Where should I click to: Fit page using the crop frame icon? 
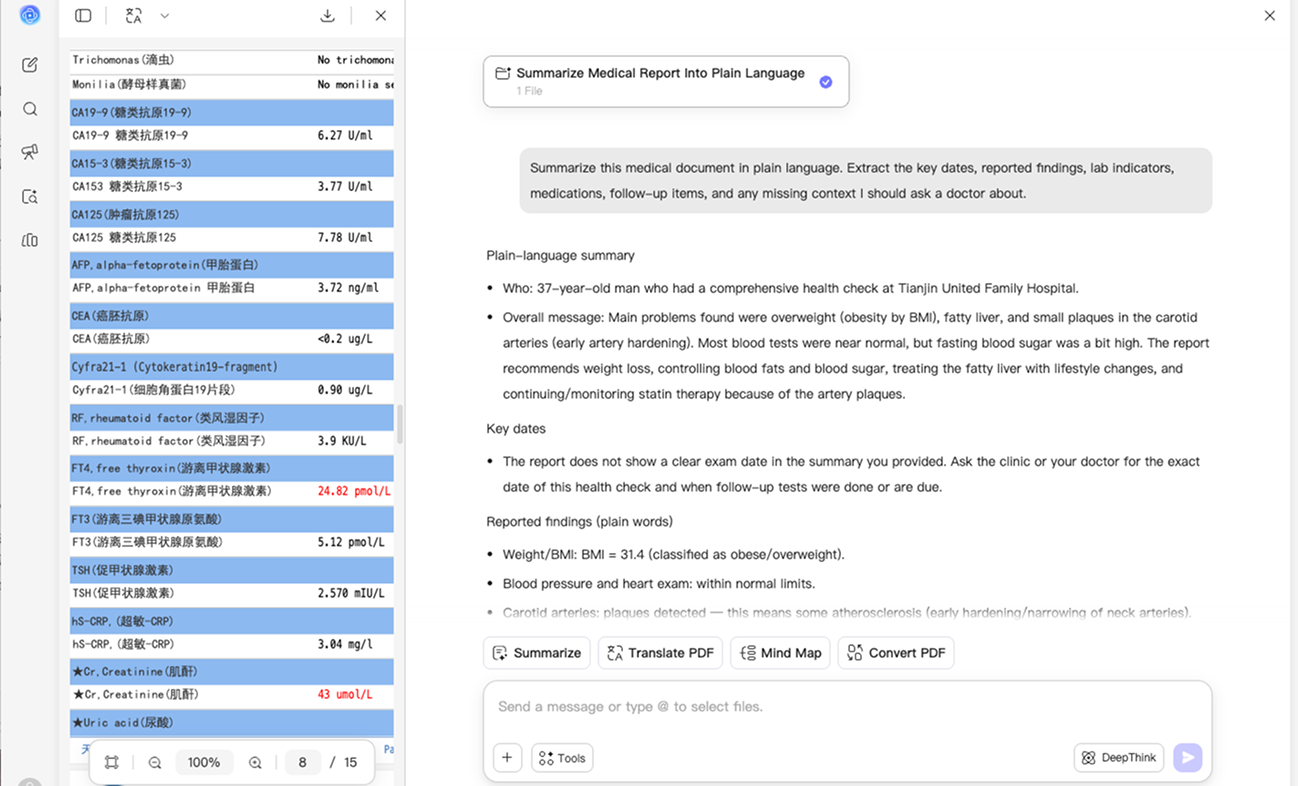click(x=112, y=762)
